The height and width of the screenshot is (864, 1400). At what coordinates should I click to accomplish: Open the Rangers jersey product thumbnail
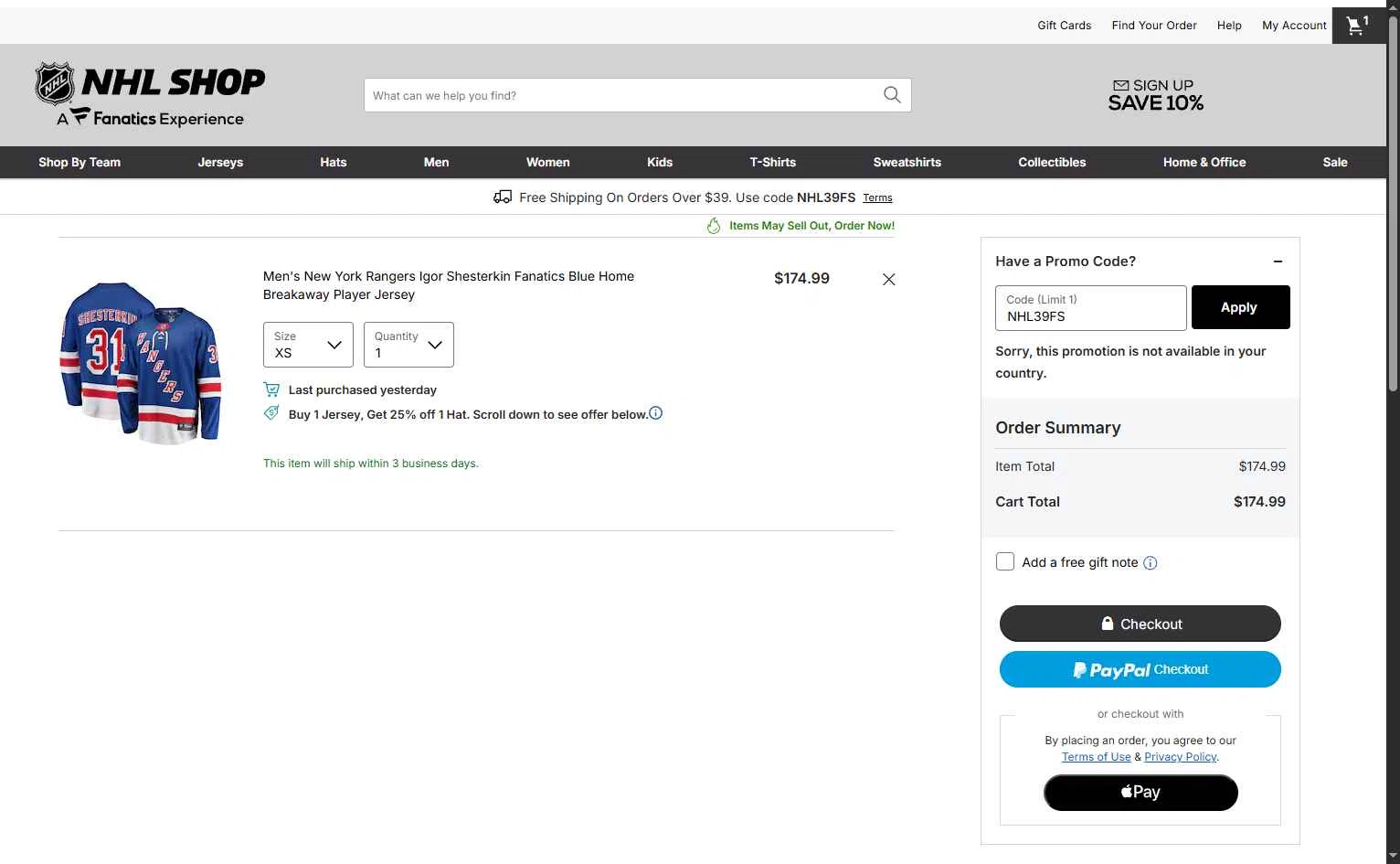tap(142, 363)
